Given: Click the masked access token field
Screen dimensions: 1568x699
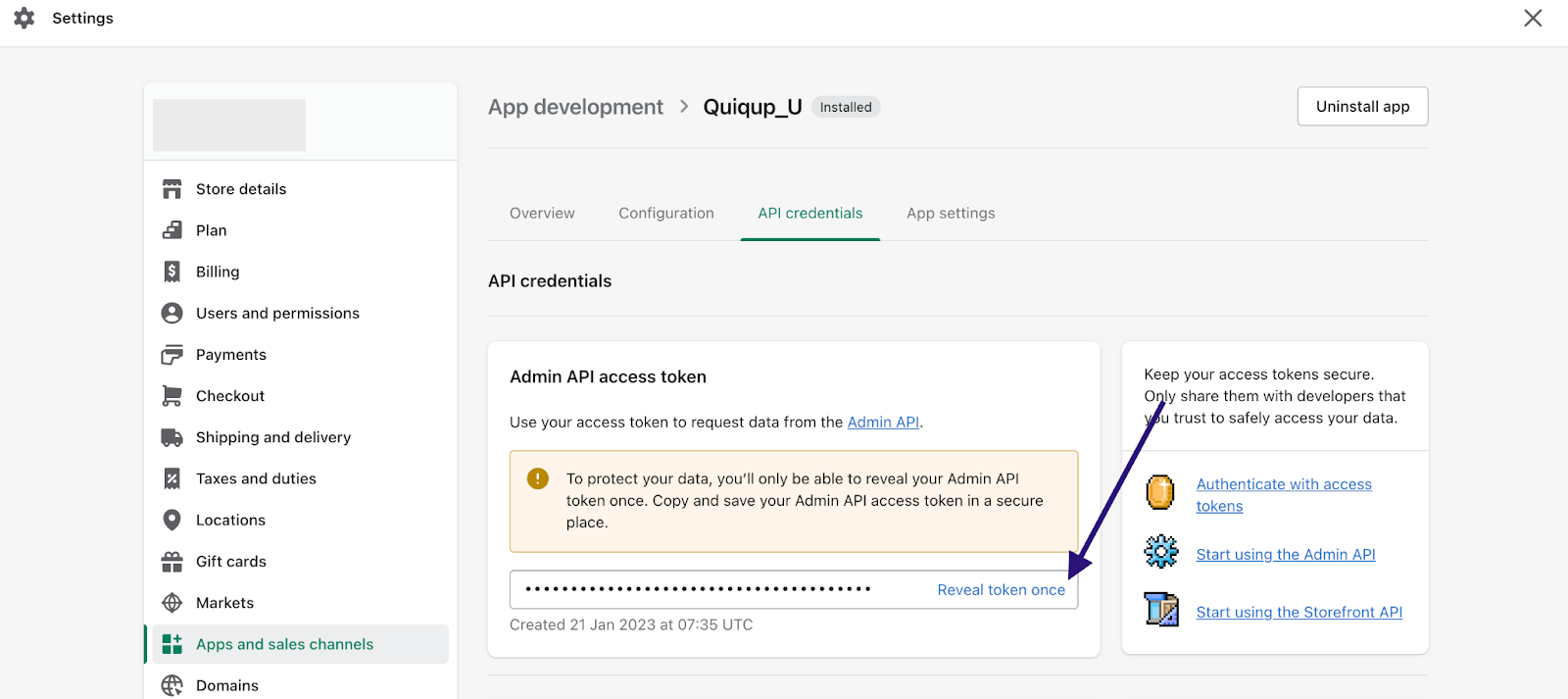Looking at the screenshot, I should (x=794, y=589).
